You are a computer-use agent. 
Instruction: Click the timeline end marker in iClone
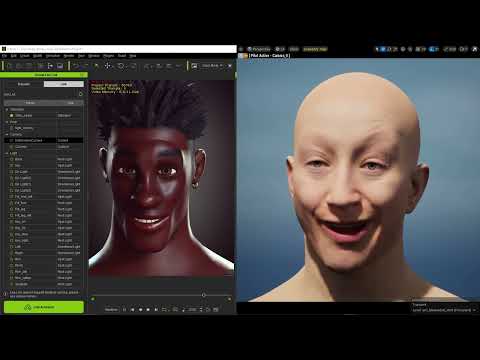(229, 299)
